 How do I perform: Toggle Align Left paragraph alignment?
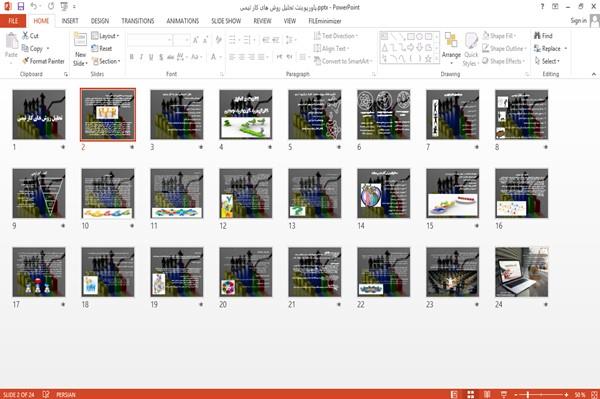point(232,57)
